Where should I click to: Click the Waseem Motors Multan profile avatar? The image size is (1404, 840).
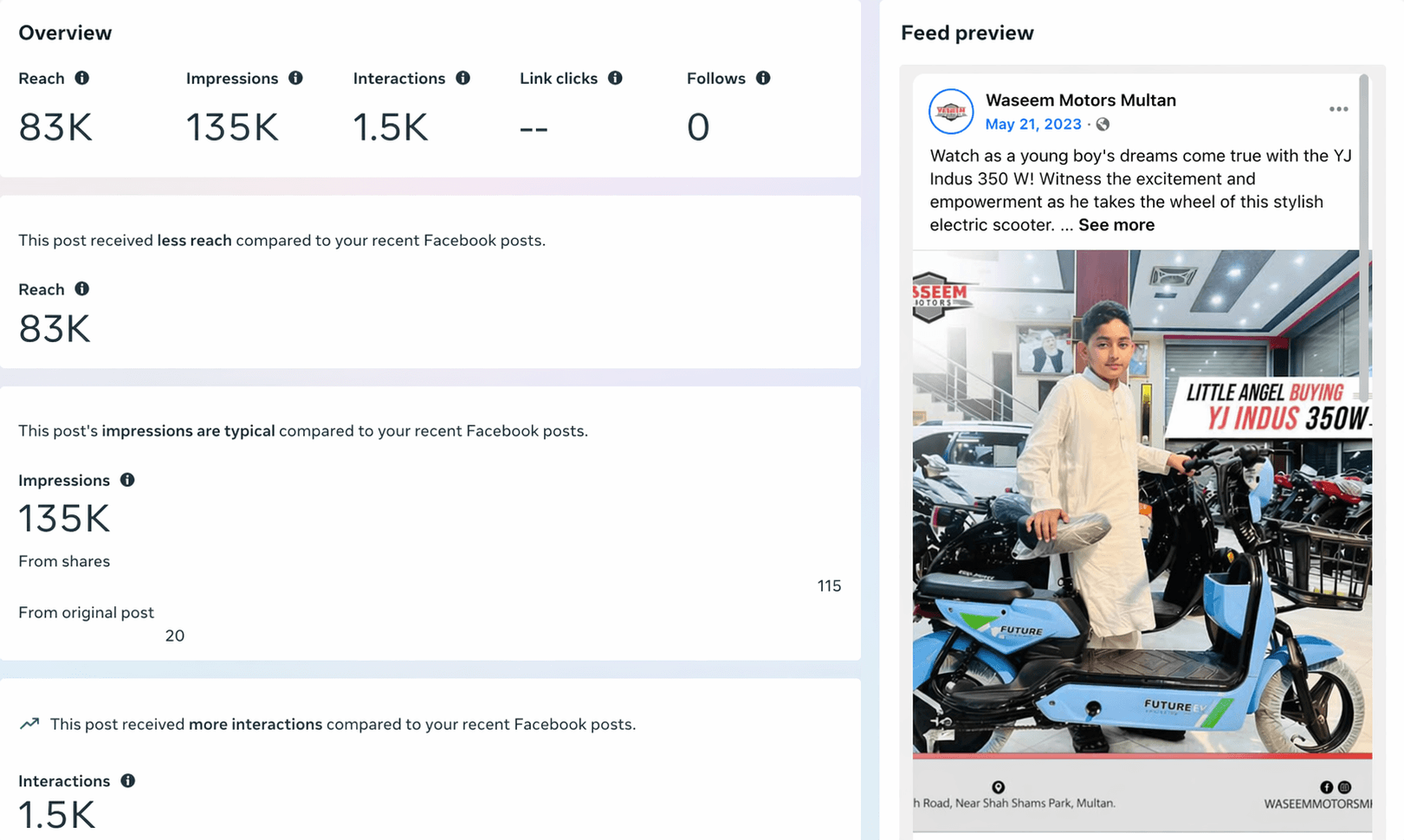[951, 112]
